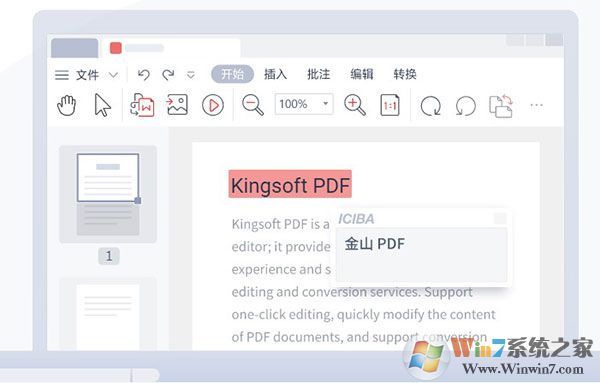Switch to the 开始 tab
600x383 pixels.
coord(232,74)
